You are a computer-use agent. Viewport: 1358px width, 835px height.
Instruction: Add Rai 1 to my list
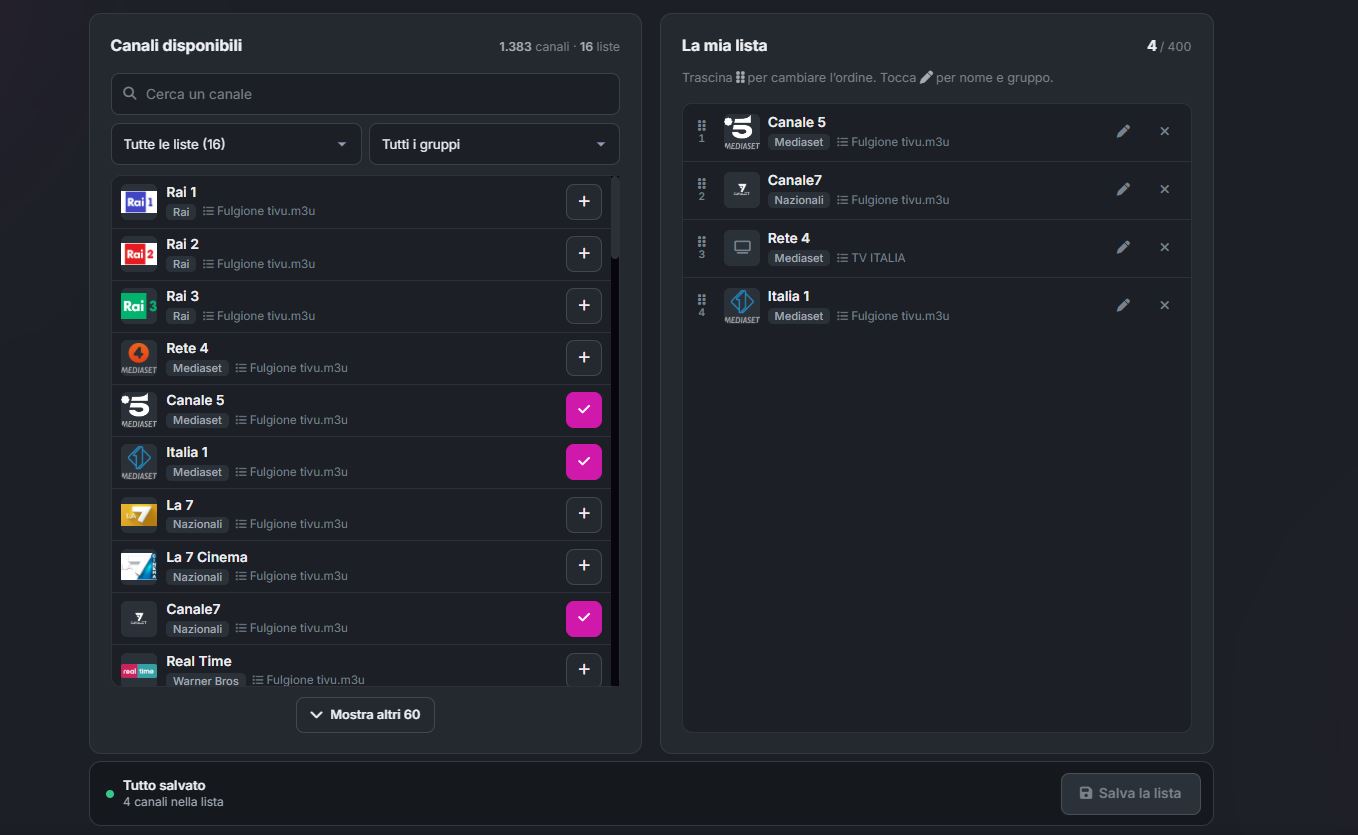point(584,202)
